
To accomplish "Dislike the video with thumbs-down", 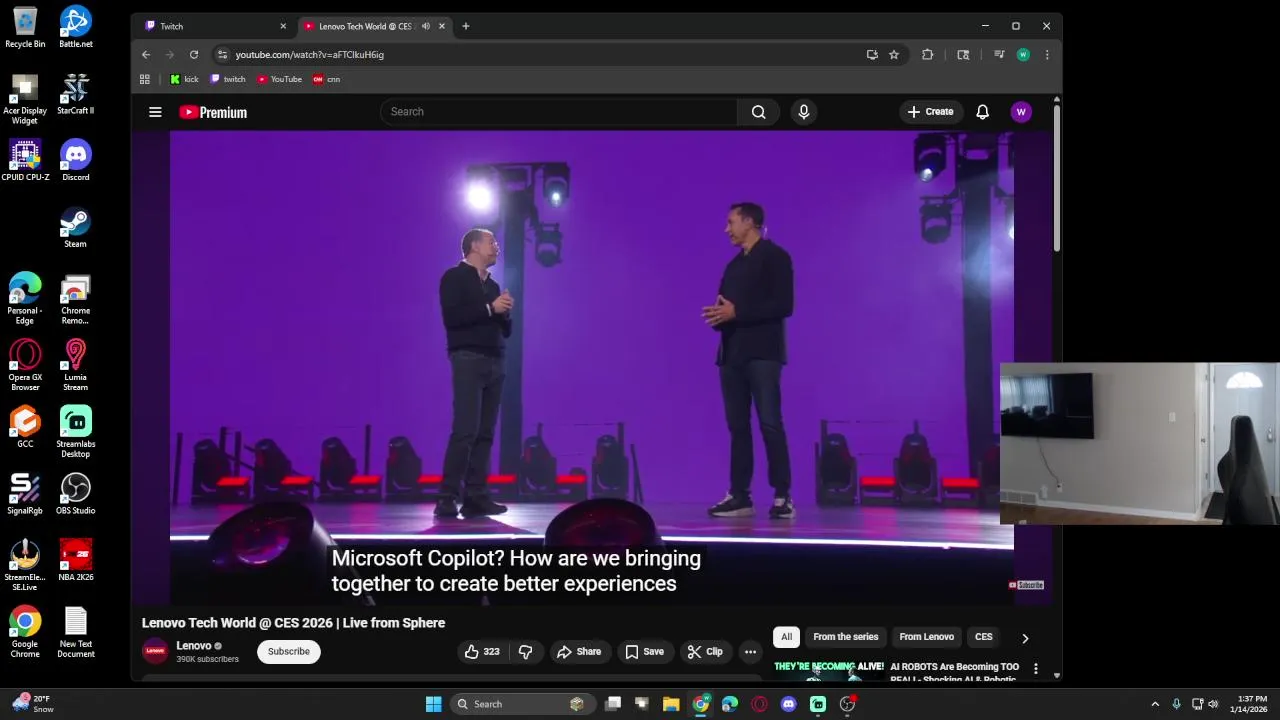I will (x=525, y=652).
